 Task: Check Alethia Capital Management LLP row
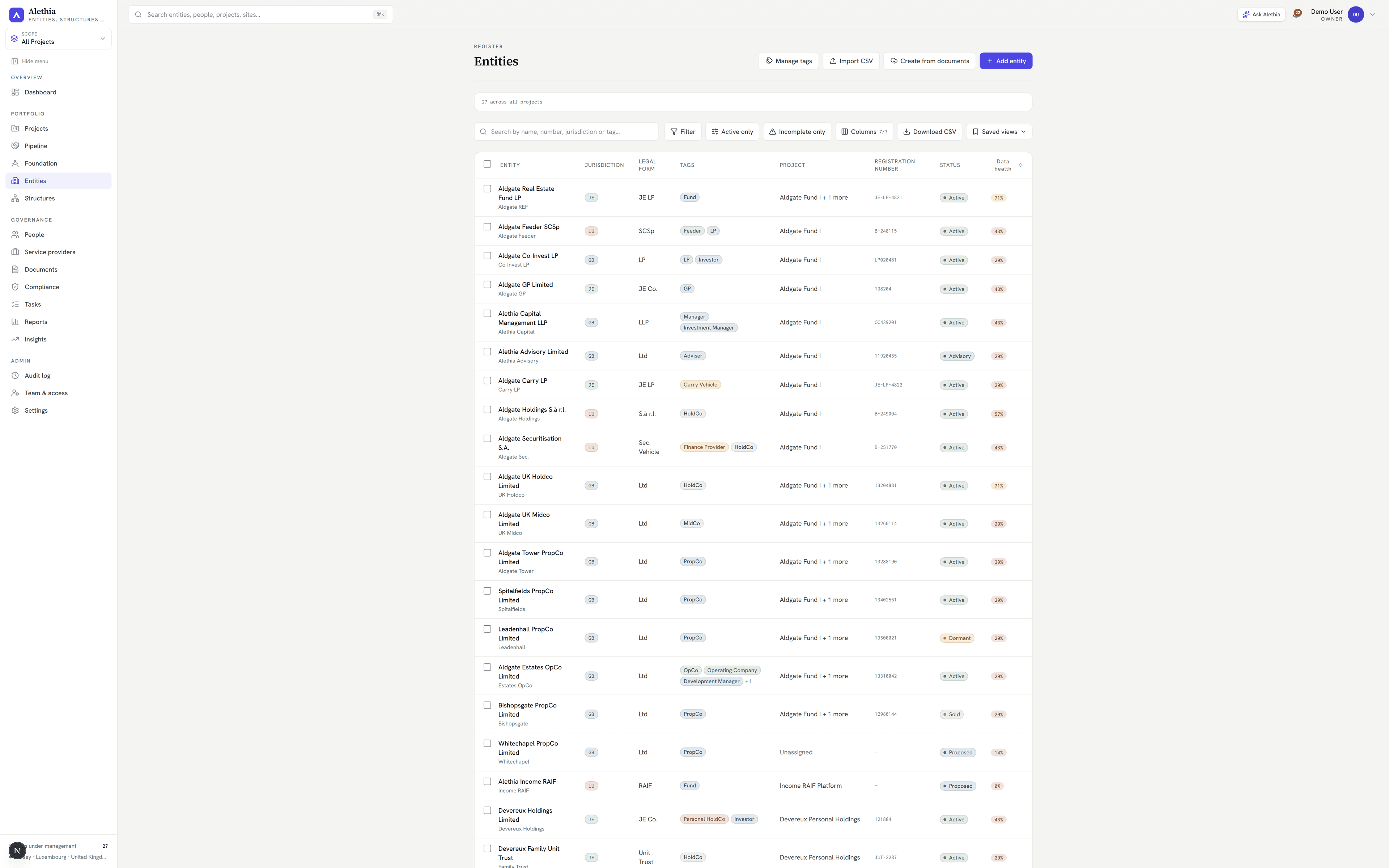pos(487,314)
